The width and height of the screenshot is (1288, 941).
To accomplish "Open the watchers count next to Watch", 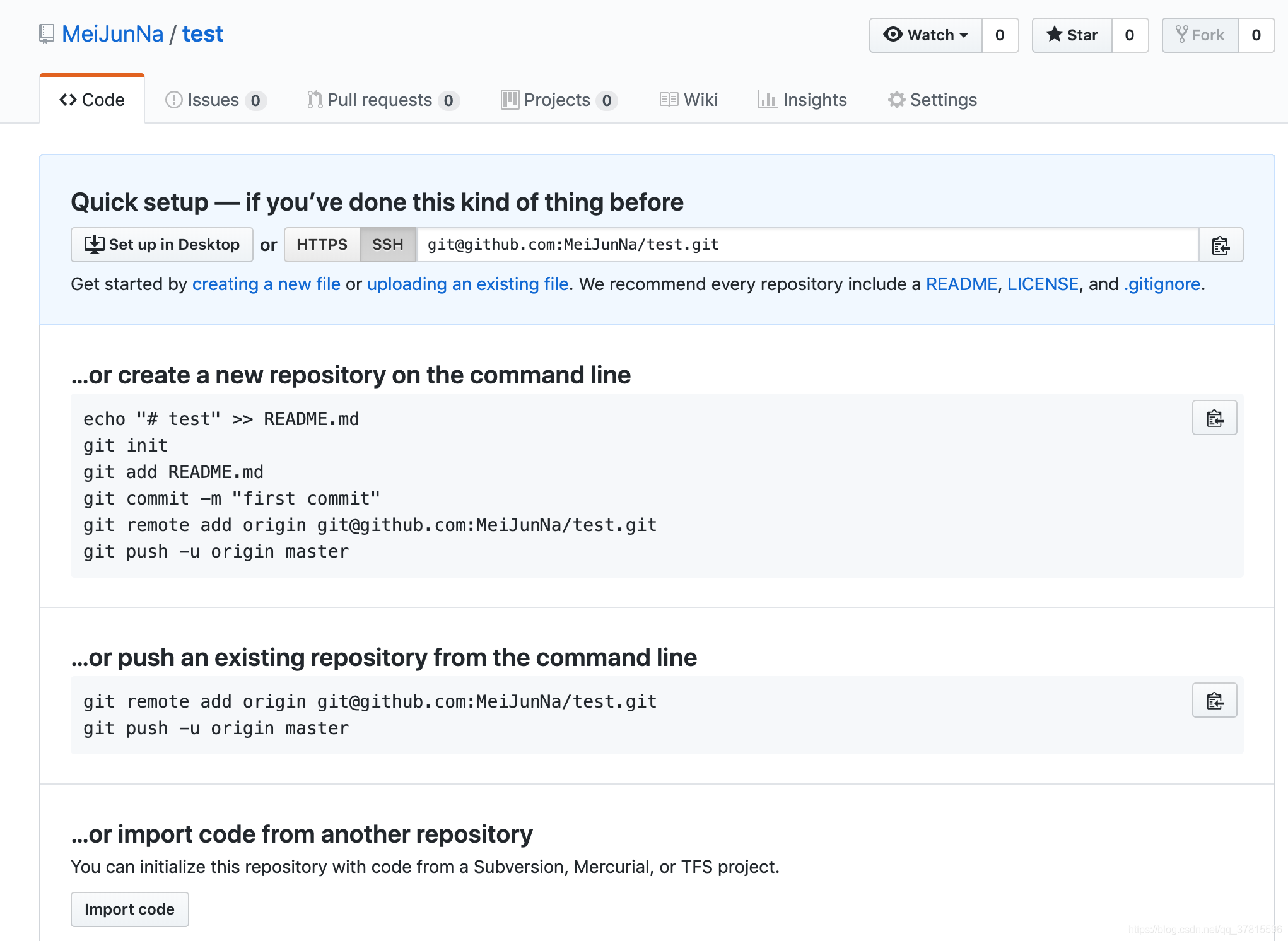I will (x=1000, y=35).
